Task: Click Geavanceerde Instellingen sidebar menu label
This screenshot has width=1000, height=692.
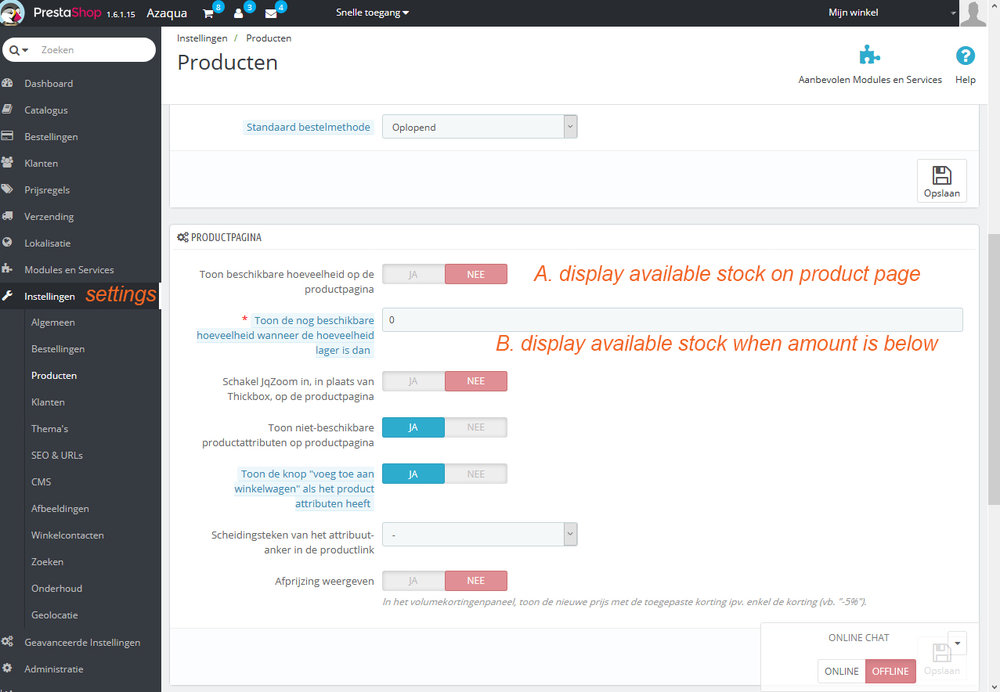Action: tap(82, 642)
